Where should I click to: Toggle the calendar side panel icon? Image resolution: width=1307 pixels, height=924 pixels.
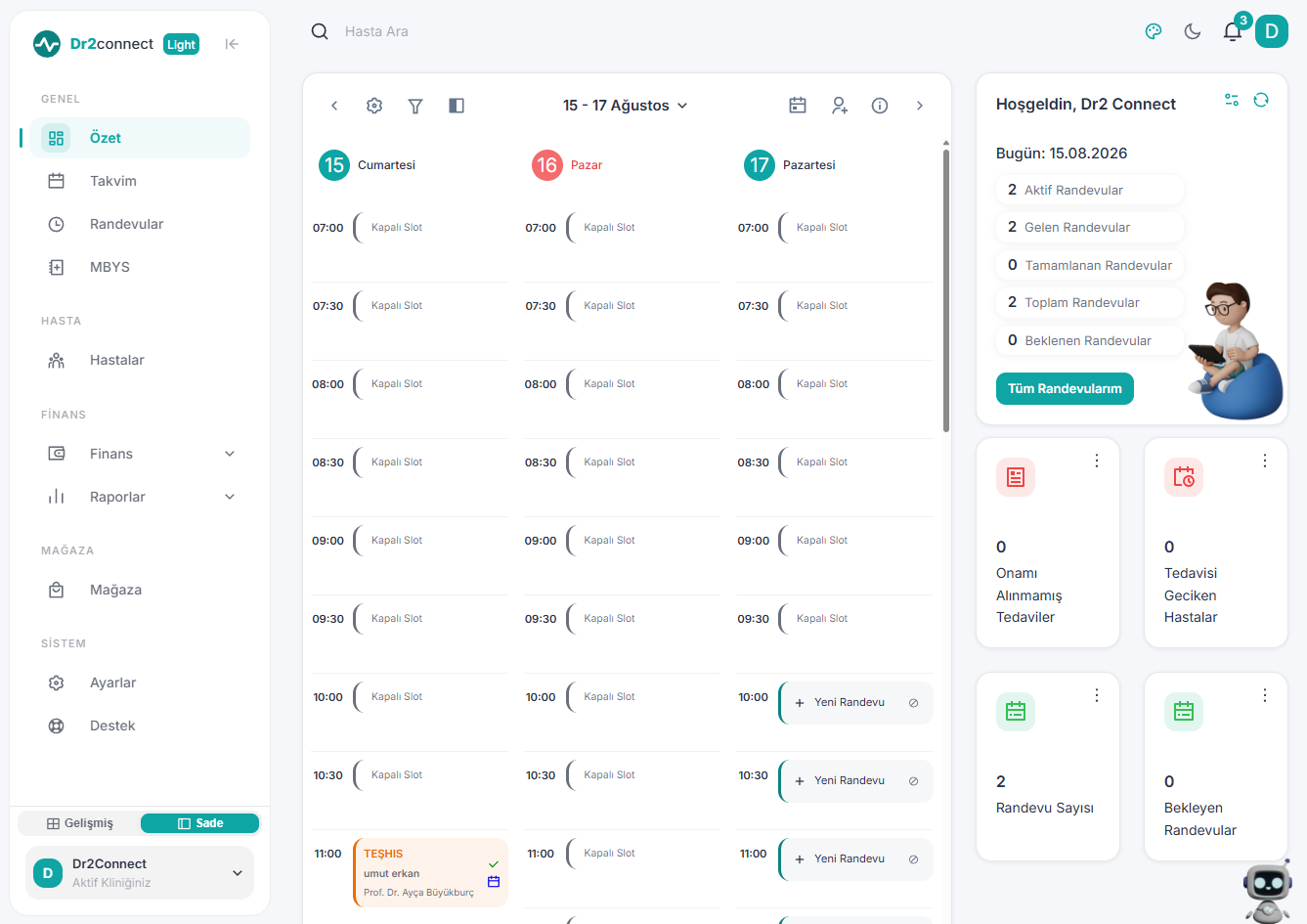click(x=457, y=106)
